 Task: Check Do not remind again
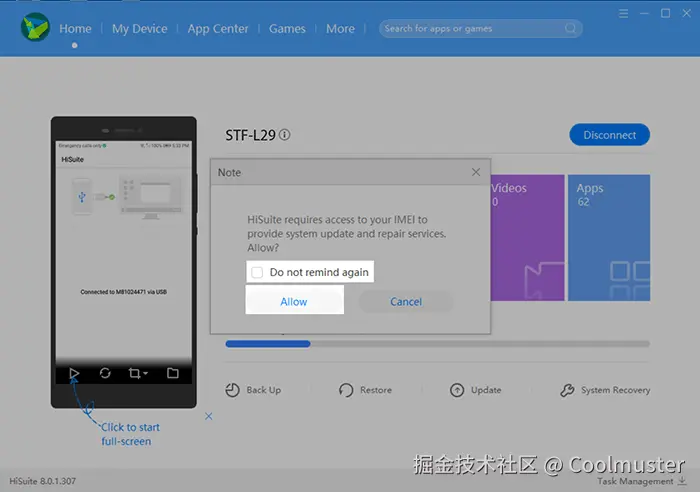257,272
